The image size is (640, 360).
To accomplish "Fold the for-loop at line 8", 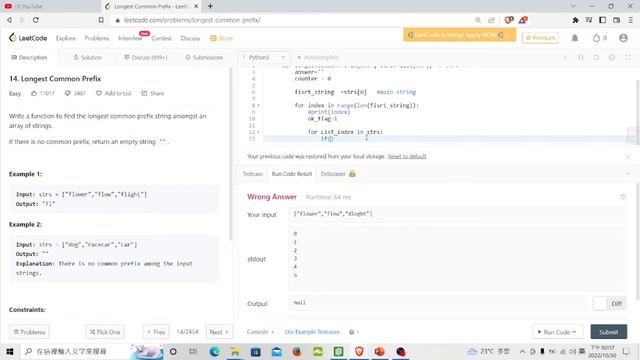I will click(x=258, y=105).
